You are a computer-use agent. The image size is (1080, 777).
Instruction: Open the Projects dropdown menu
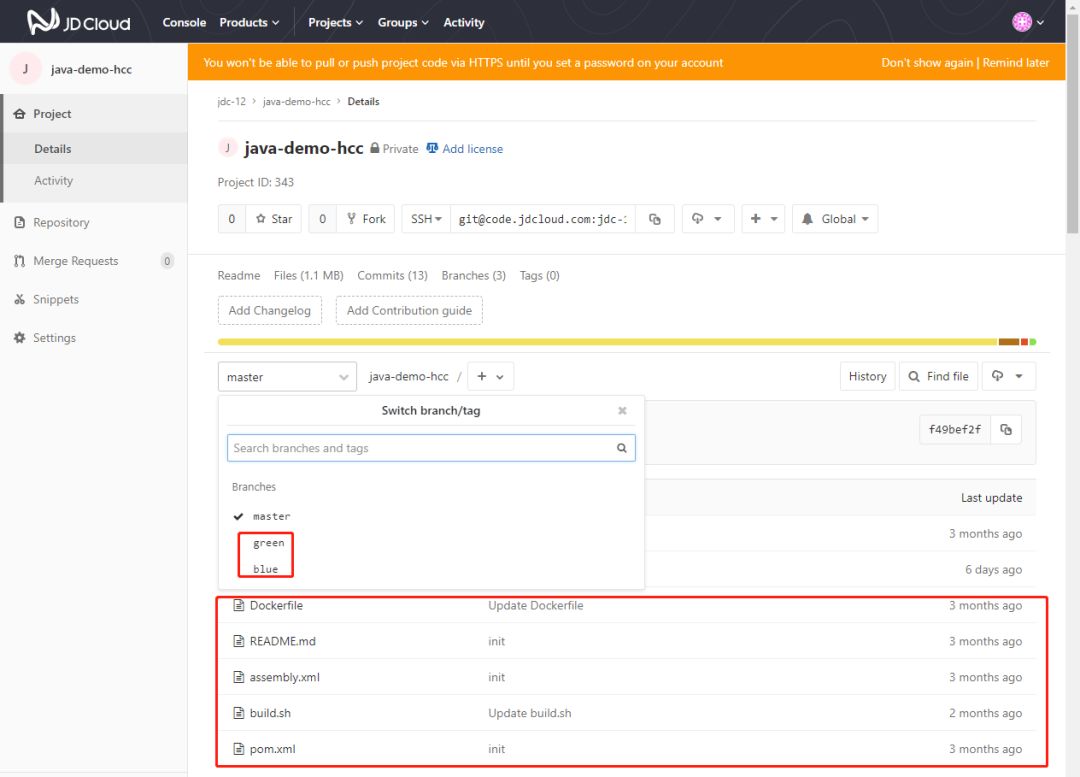[x=335, y=22]
